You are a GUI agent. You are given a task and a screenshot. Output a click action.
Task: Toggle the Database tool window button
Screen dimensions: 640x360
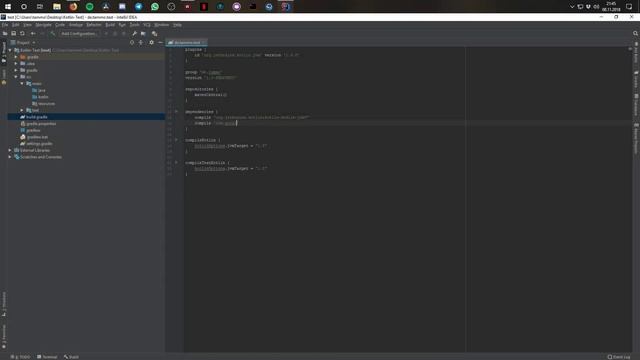point(636,105)
